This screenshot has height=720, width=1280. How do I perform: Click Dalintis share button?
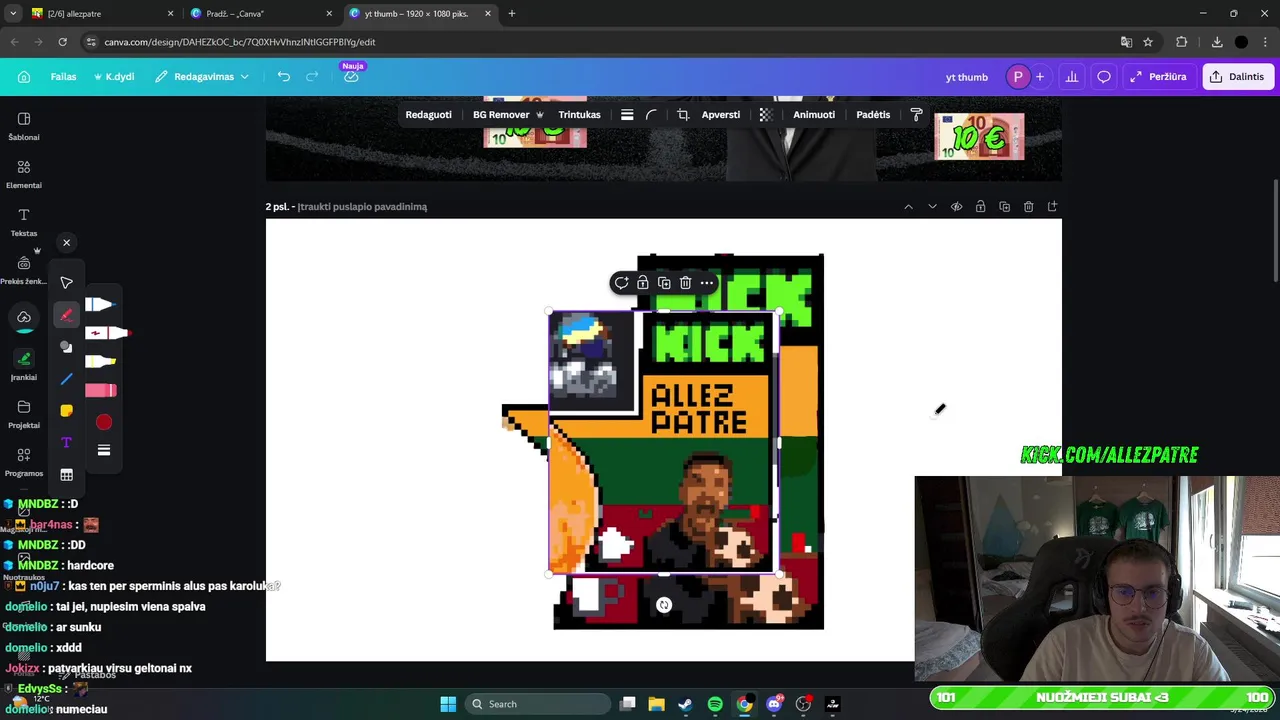(1238, 77)
